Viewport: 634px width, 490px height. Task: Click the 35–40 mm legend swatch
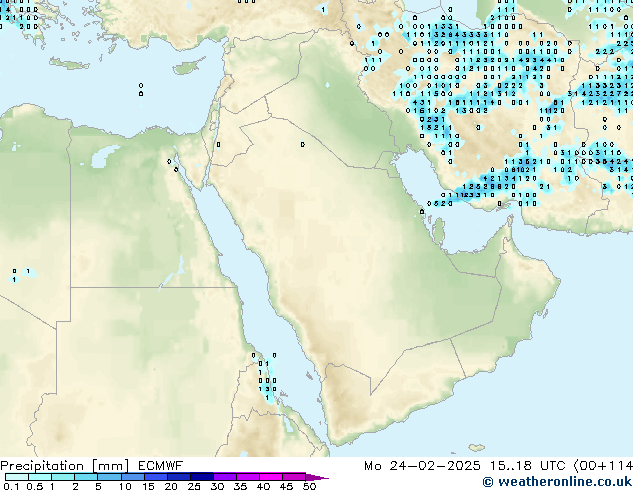coord(248,477)
